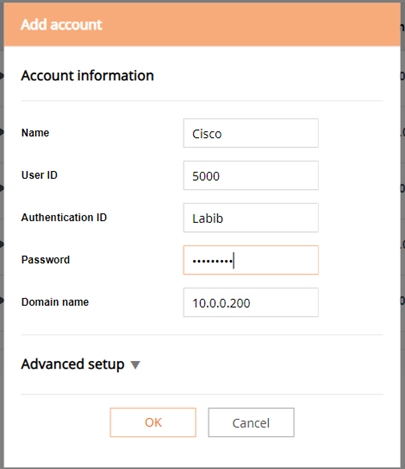Place cursor on the Cisco text
Screen dimensions: 405x469
207,134
